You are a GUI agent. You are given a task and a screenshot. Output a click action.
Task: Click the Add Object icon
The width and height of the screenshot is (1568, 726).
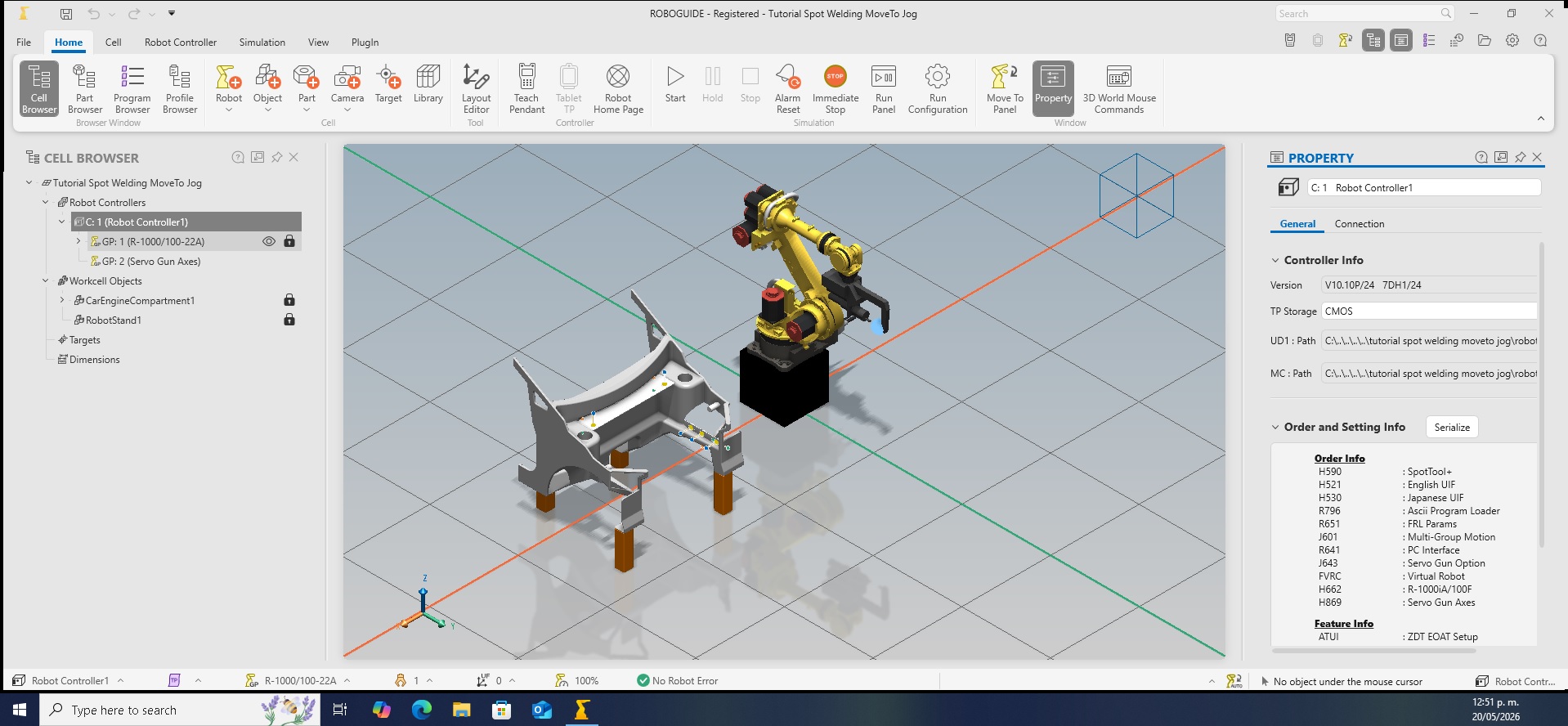(267, 77)
